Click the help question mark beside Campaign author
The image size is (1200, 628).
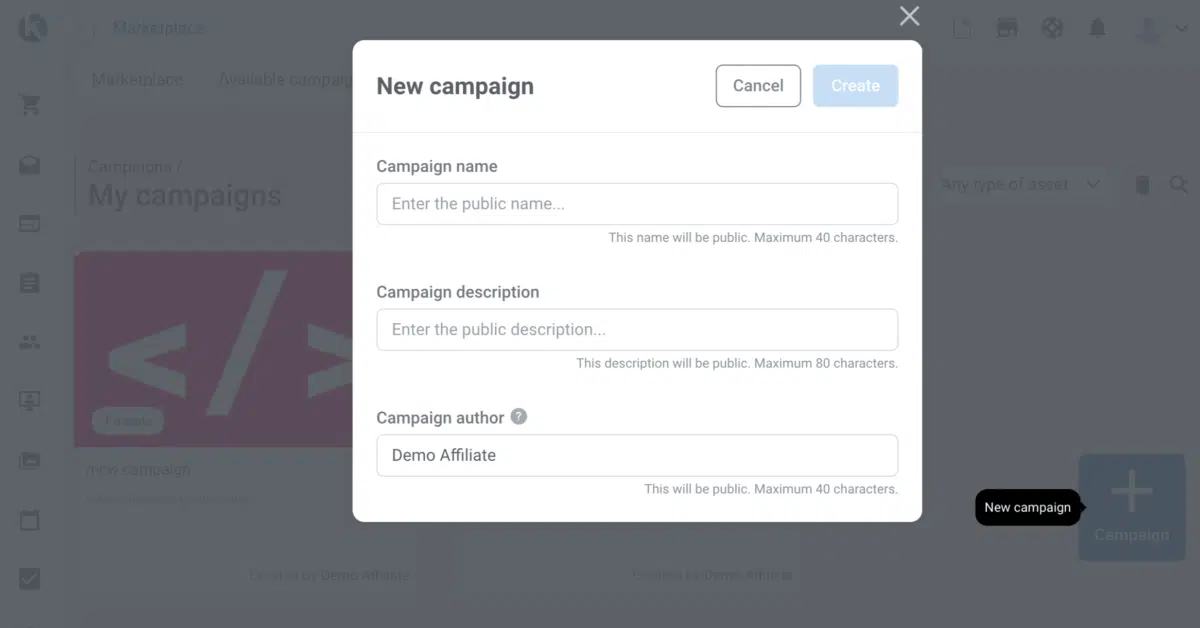coord(518,417)
